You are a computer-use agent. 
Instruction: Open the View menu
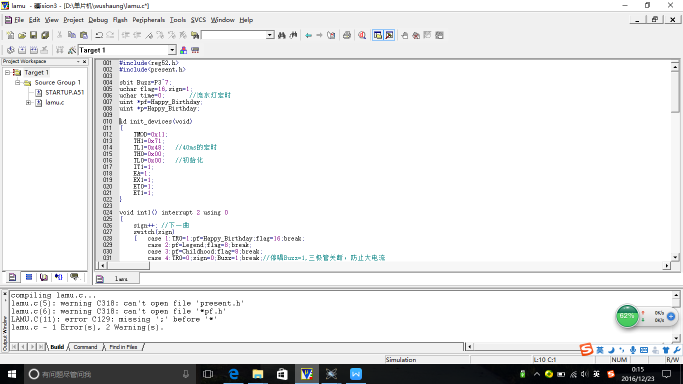51,20
